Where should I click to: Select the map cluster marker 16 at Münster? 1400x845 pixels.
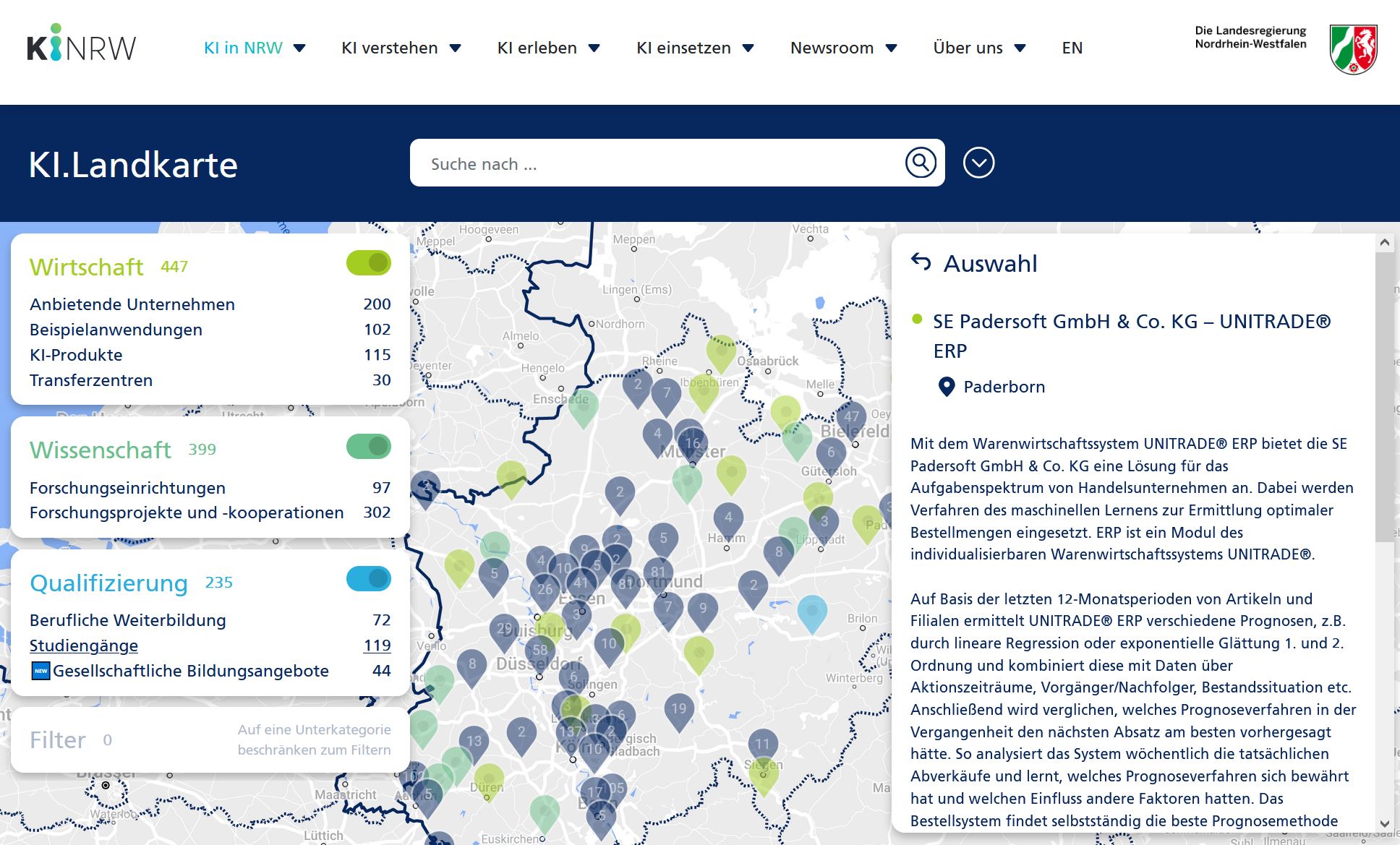click(x=693, y=445)
